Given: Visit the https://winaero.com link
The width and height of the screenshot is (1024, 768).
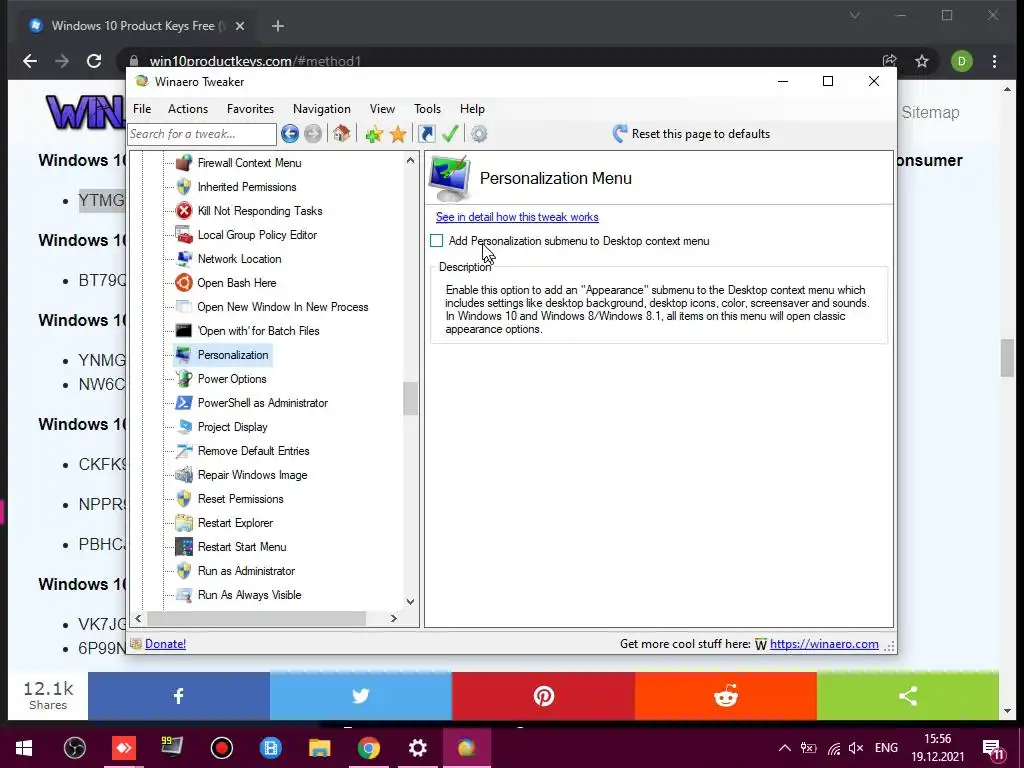Looking at the screenshot, I should point(824,644).
